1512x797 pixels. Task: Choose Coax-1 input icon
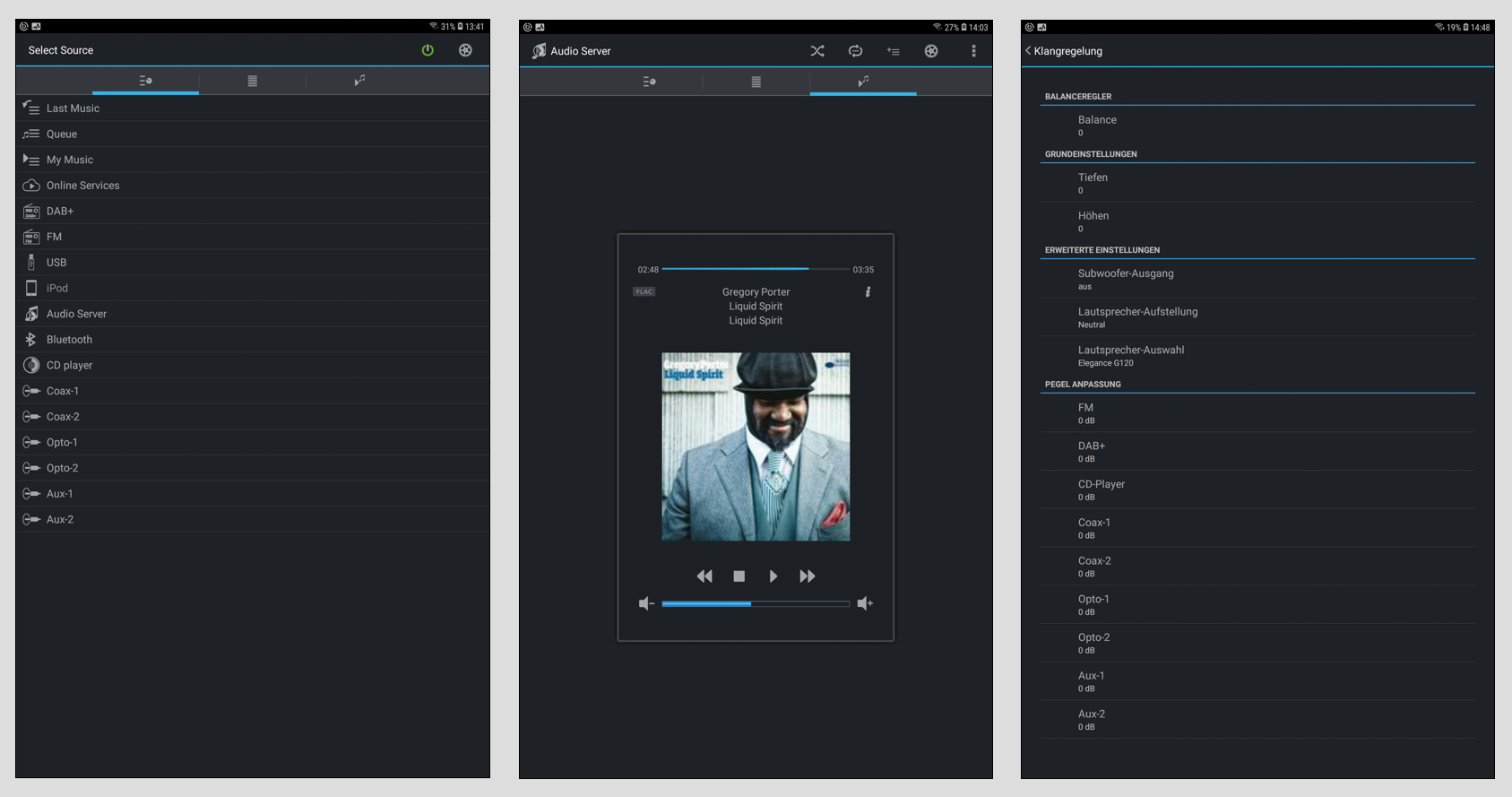click(x=31, y=391)
